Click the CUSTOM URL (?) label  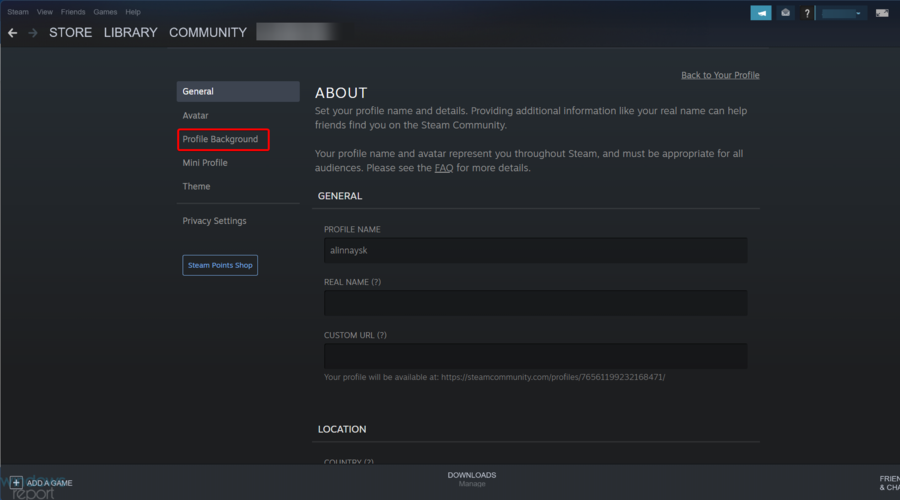pyautogui.click(x=355, y=335)
